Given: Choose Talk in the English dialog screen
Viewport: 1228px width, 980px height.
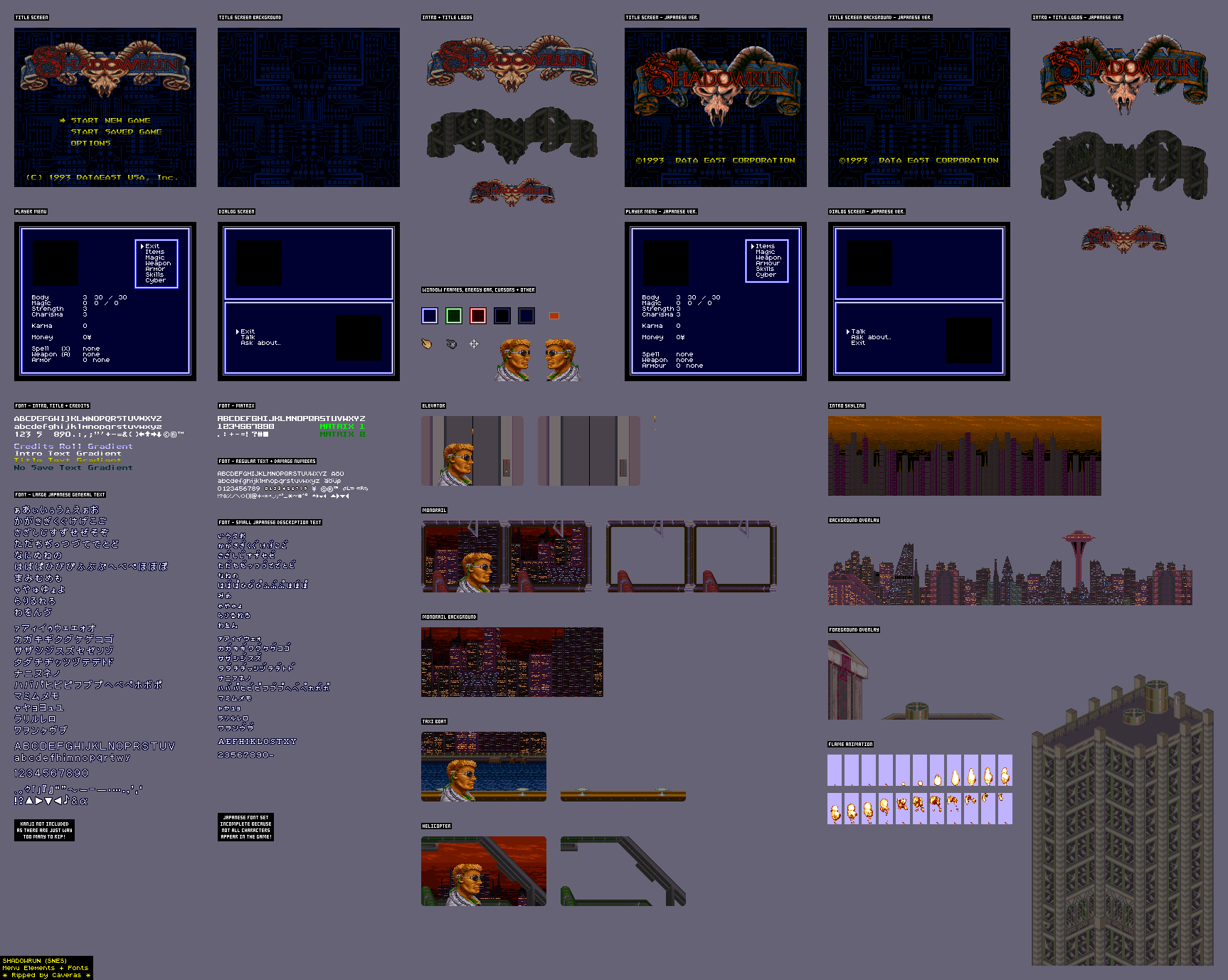Looking at the screenshot, I should [248, 337].
